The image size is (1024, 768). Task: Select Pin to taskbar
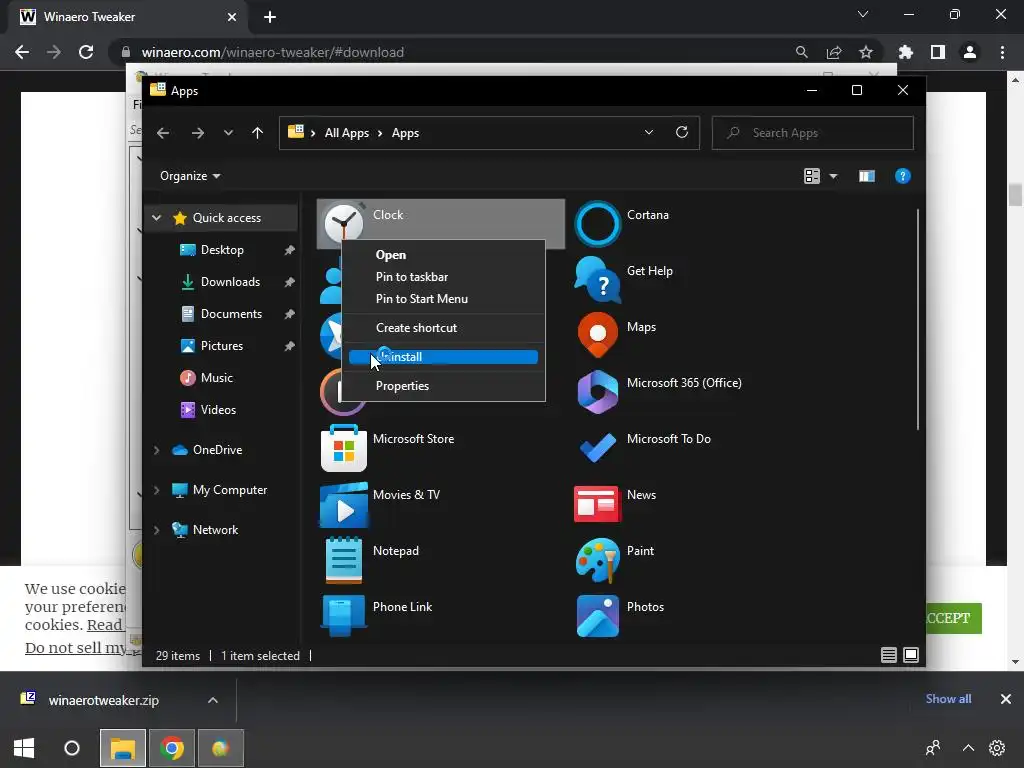point(443,277)
